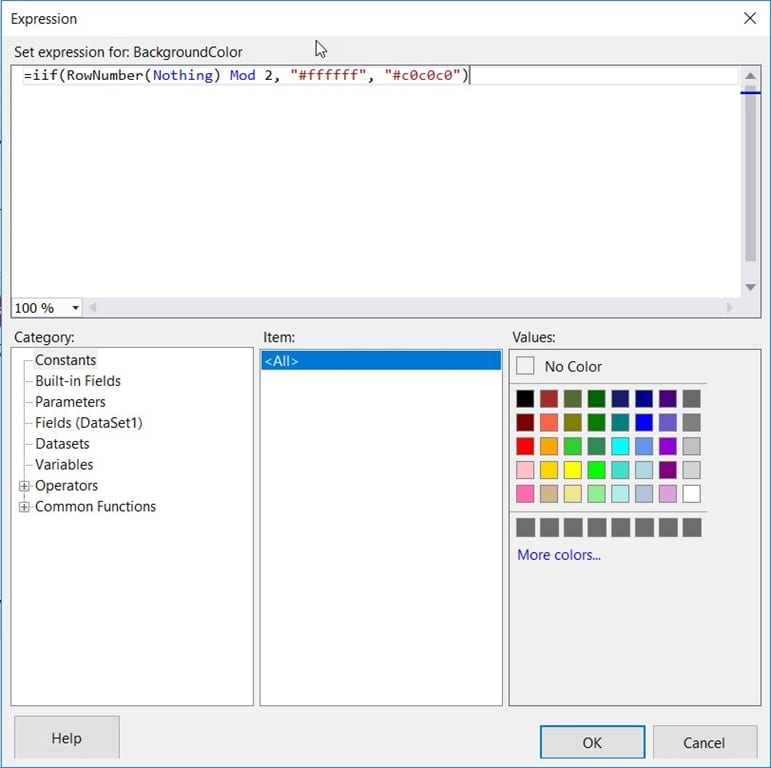Select the Constants category
The width and height of the screenshot is (771, 768).
tap(65, 360)
